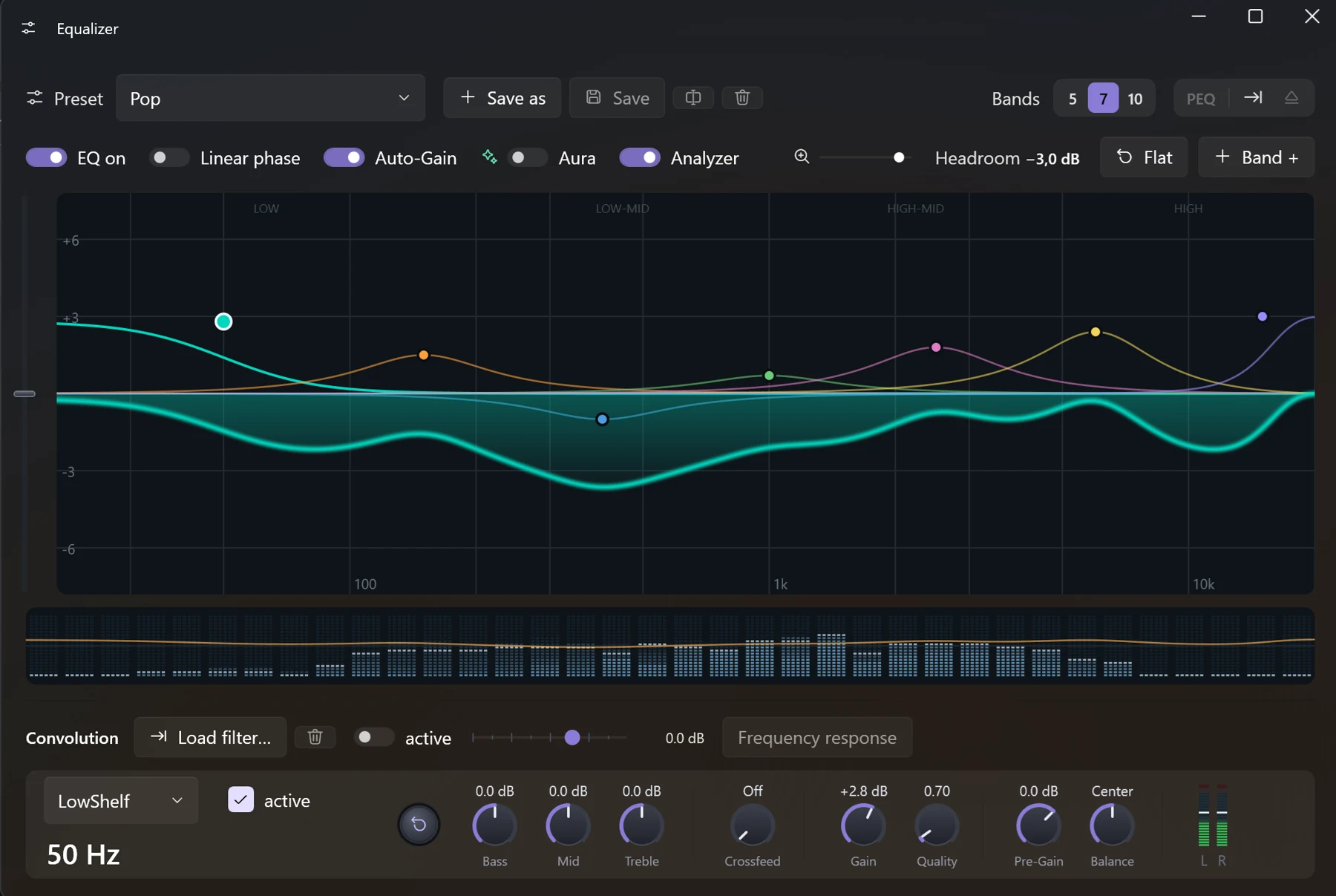The image size is (1336, 896).
Task: Click the Mid knob
Action: [568, 825]
